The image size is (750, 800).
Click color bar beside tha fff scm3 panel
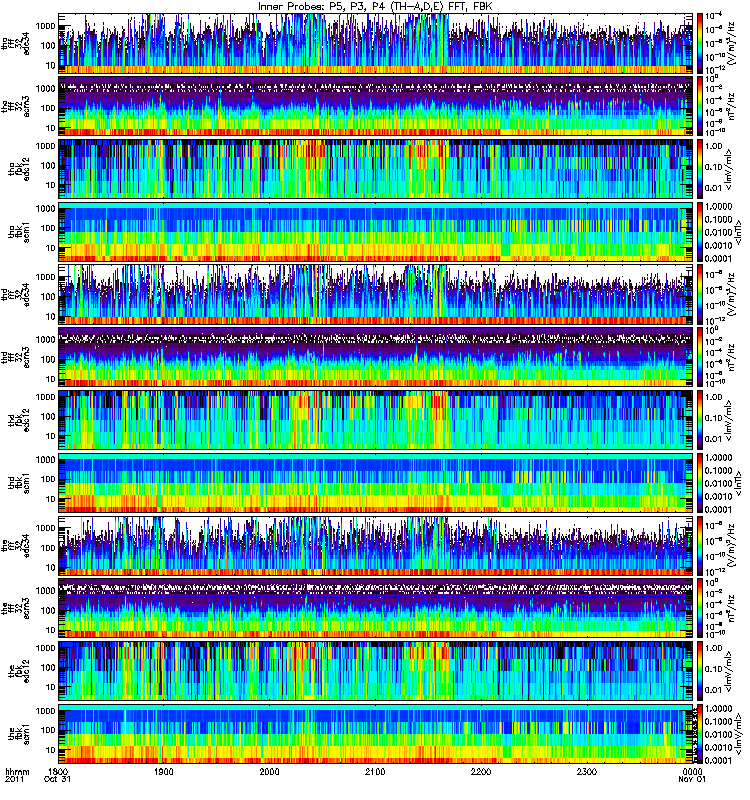pyautogui.click(x=699, y=106)
